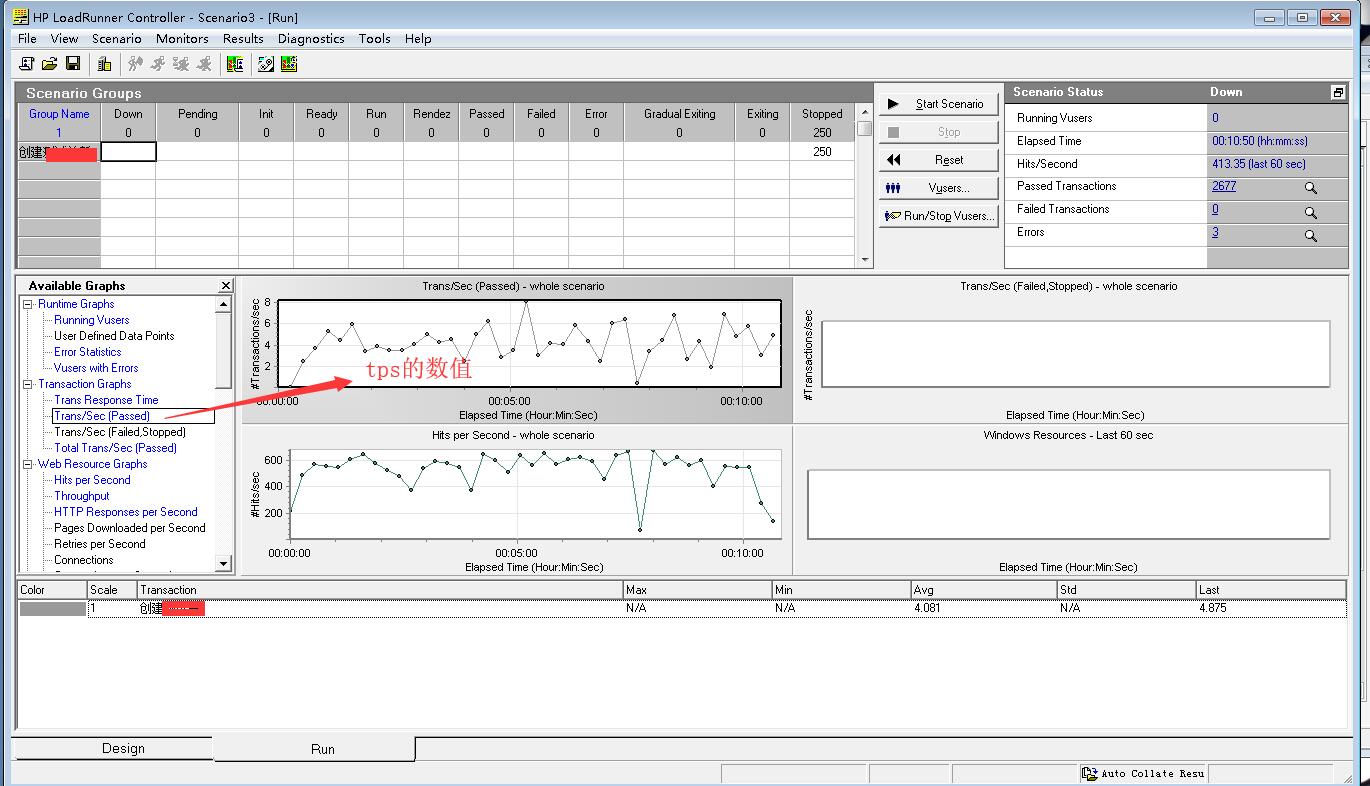Open Failed Transactions count link 0
The image size is (1370, 786).
1215,209
